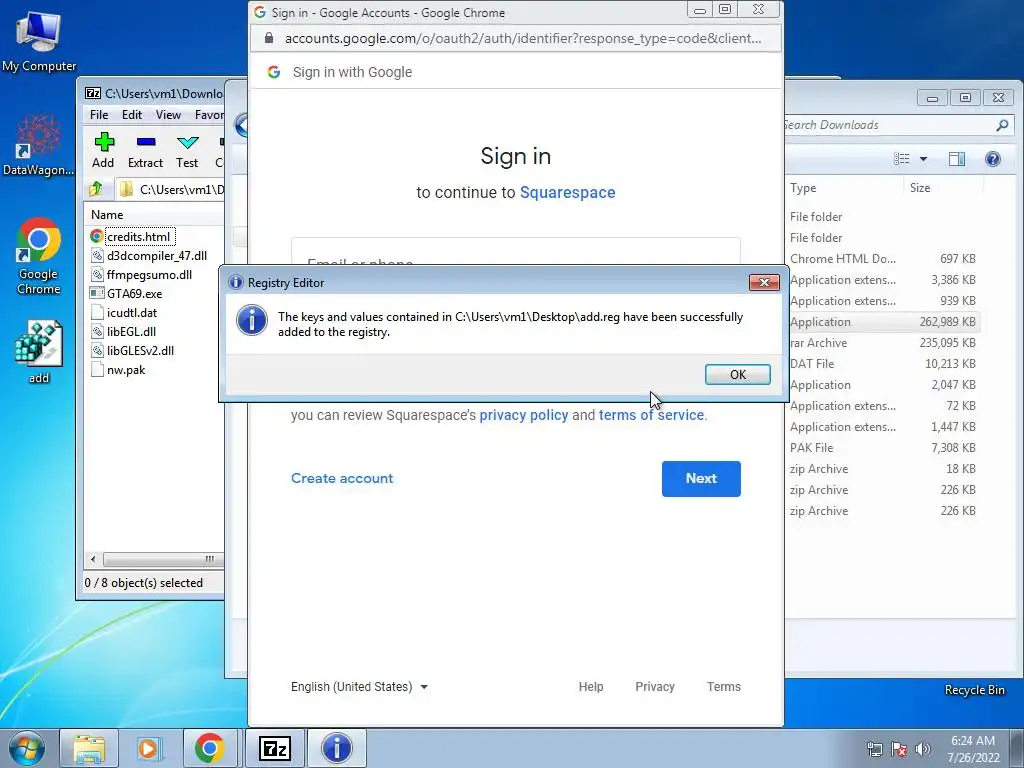The height and width of the screenshot is (768, 1024).
Task: Close the Registry Editor dialog
Action: coord(764,282)
